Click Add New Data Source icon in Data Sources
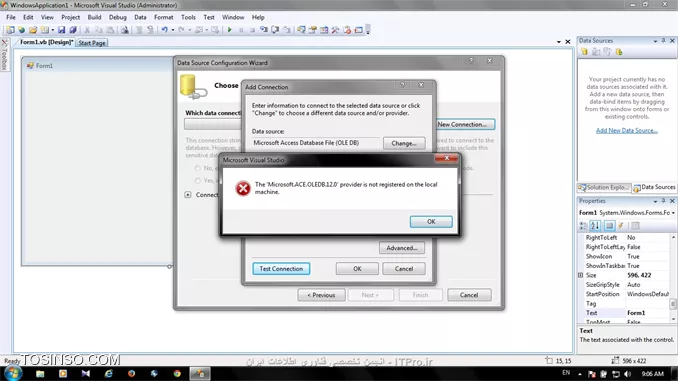 584,52
